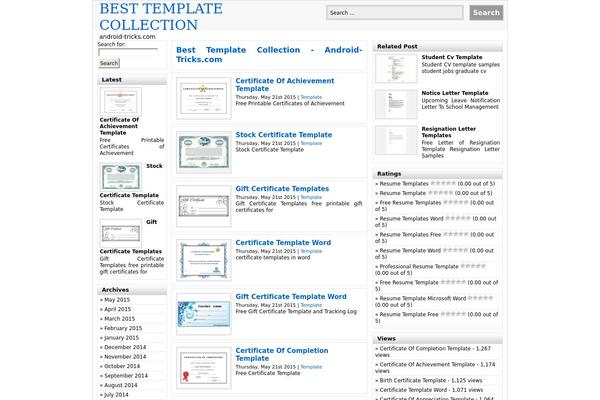Open Resume Template Free link in Ratings

(409, 315)
